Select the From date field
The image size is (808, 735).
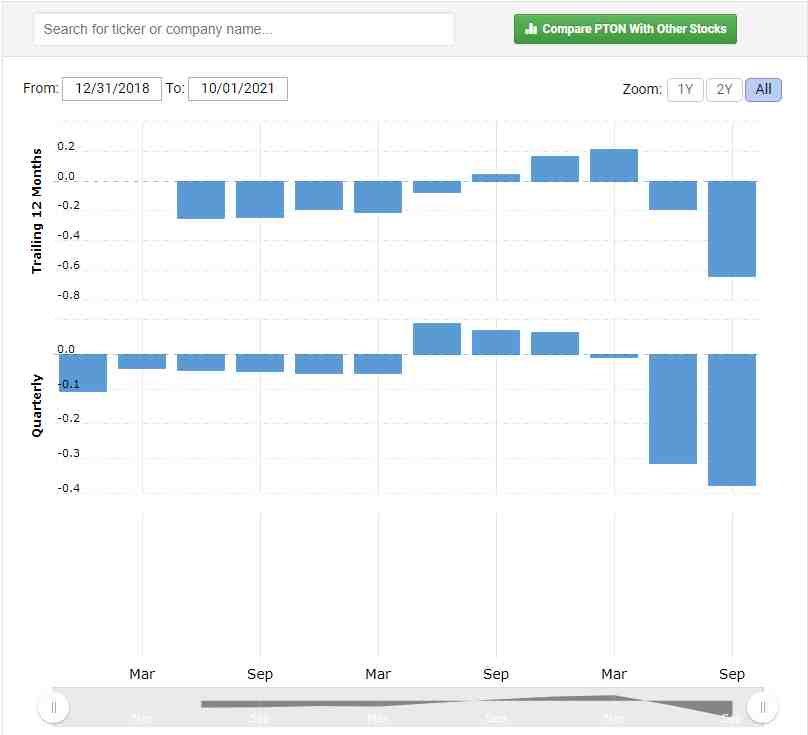[x=111, y=88]
